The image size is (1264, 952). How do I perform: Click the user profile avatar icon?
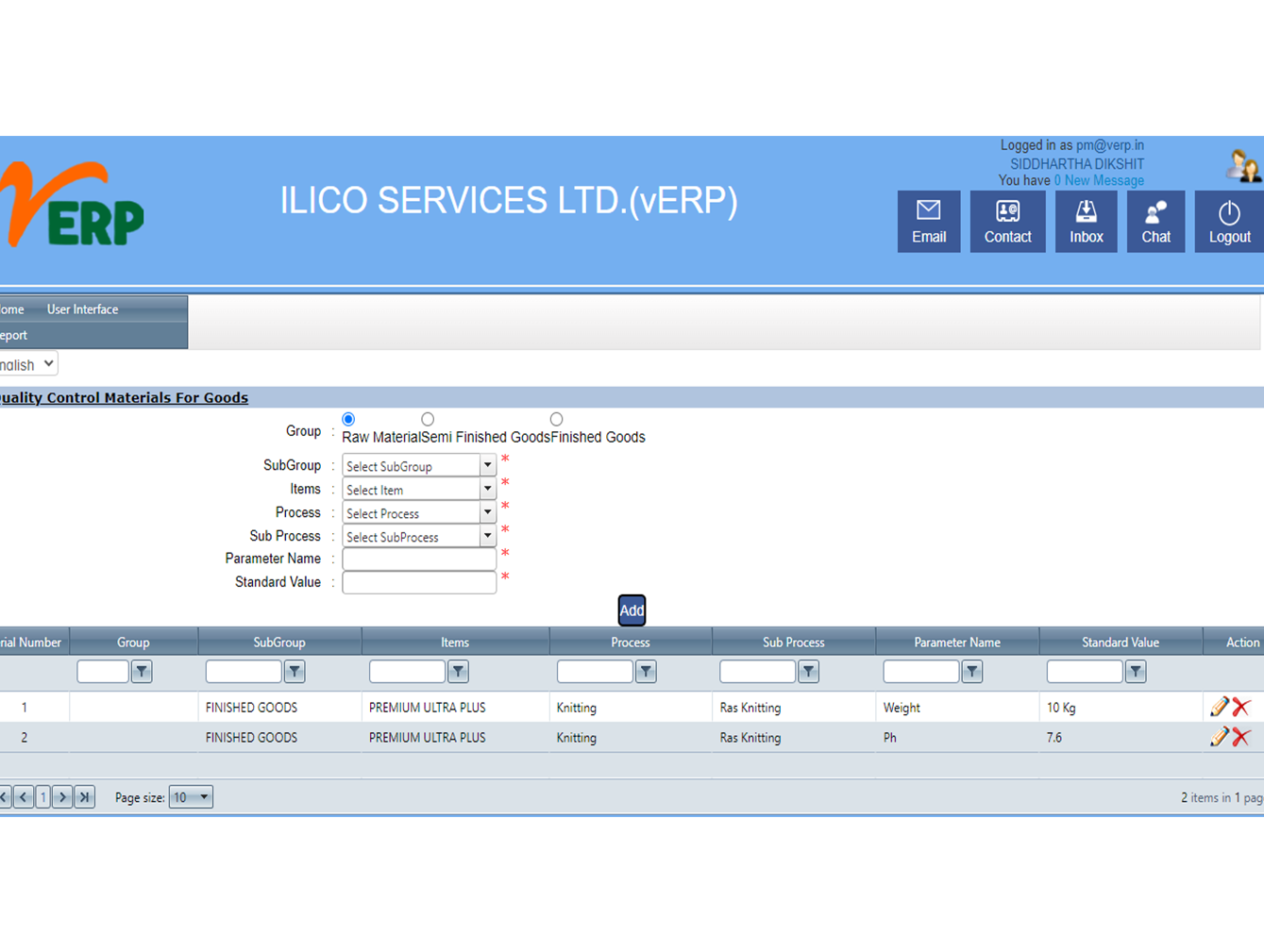coord(1243,165)
